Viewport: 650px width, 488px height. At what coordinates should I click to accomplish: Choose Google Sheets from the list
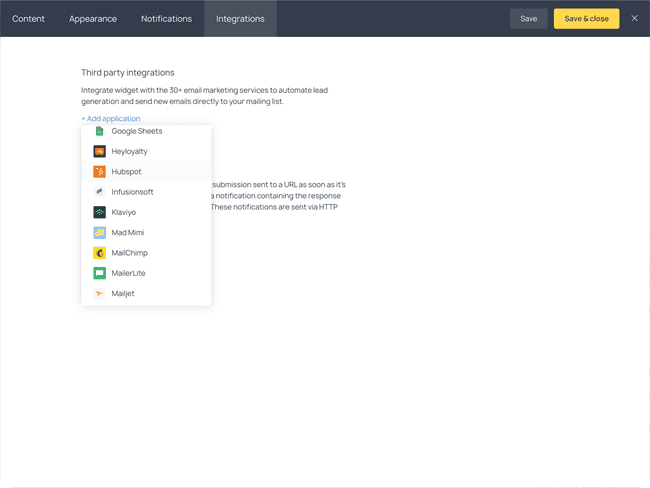[x=146, y=131]
